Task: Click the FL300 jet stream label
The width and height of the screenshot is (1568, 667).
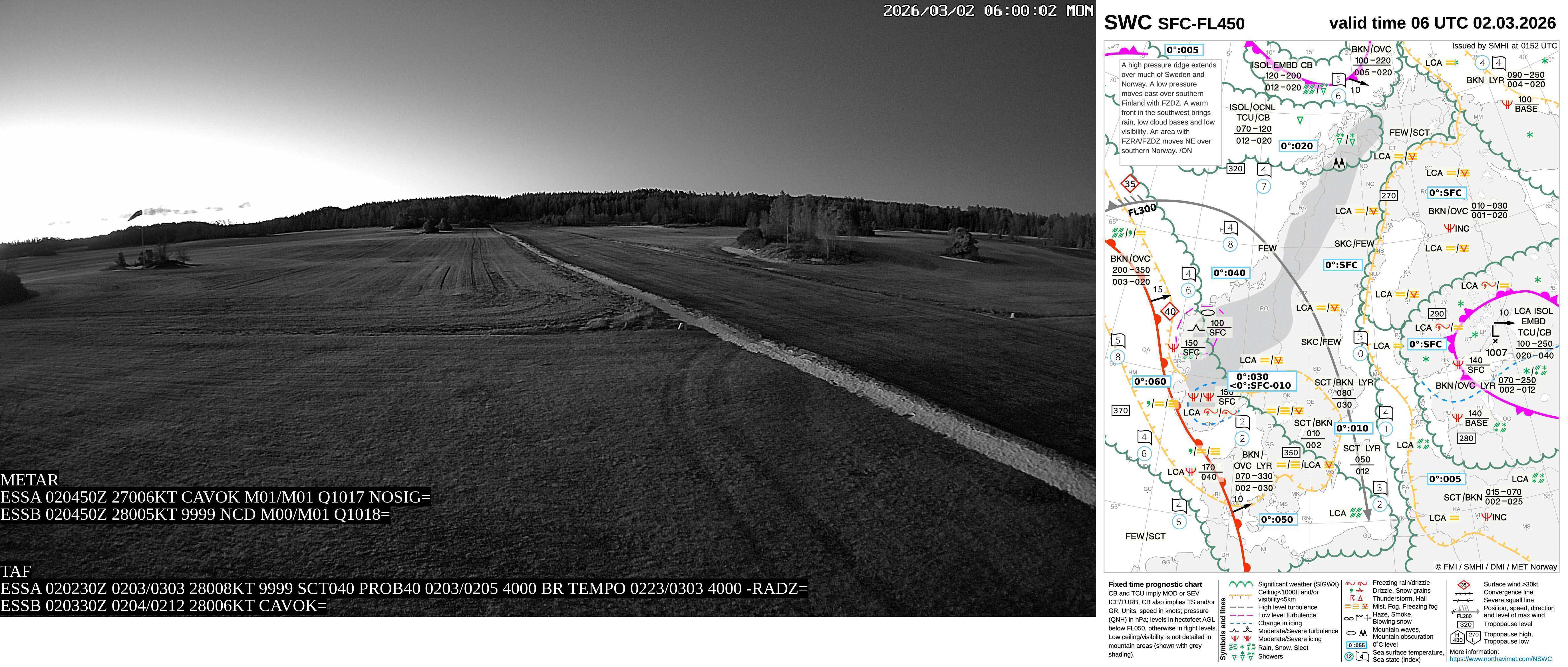Action: pos(1142,210)
